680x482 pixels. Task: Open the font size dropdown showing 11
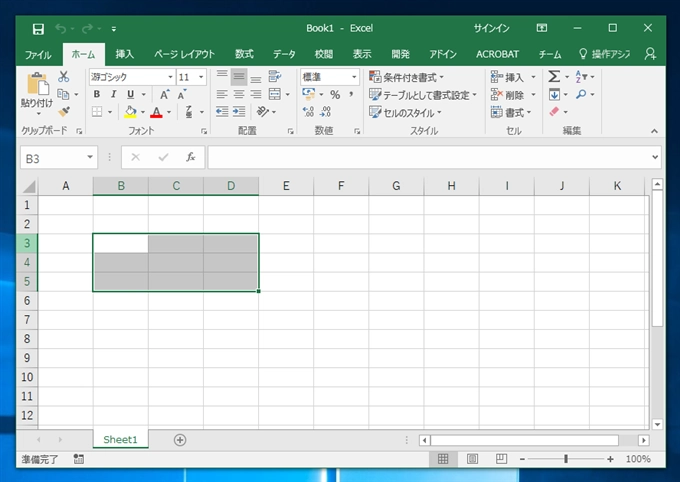(201, 77)
